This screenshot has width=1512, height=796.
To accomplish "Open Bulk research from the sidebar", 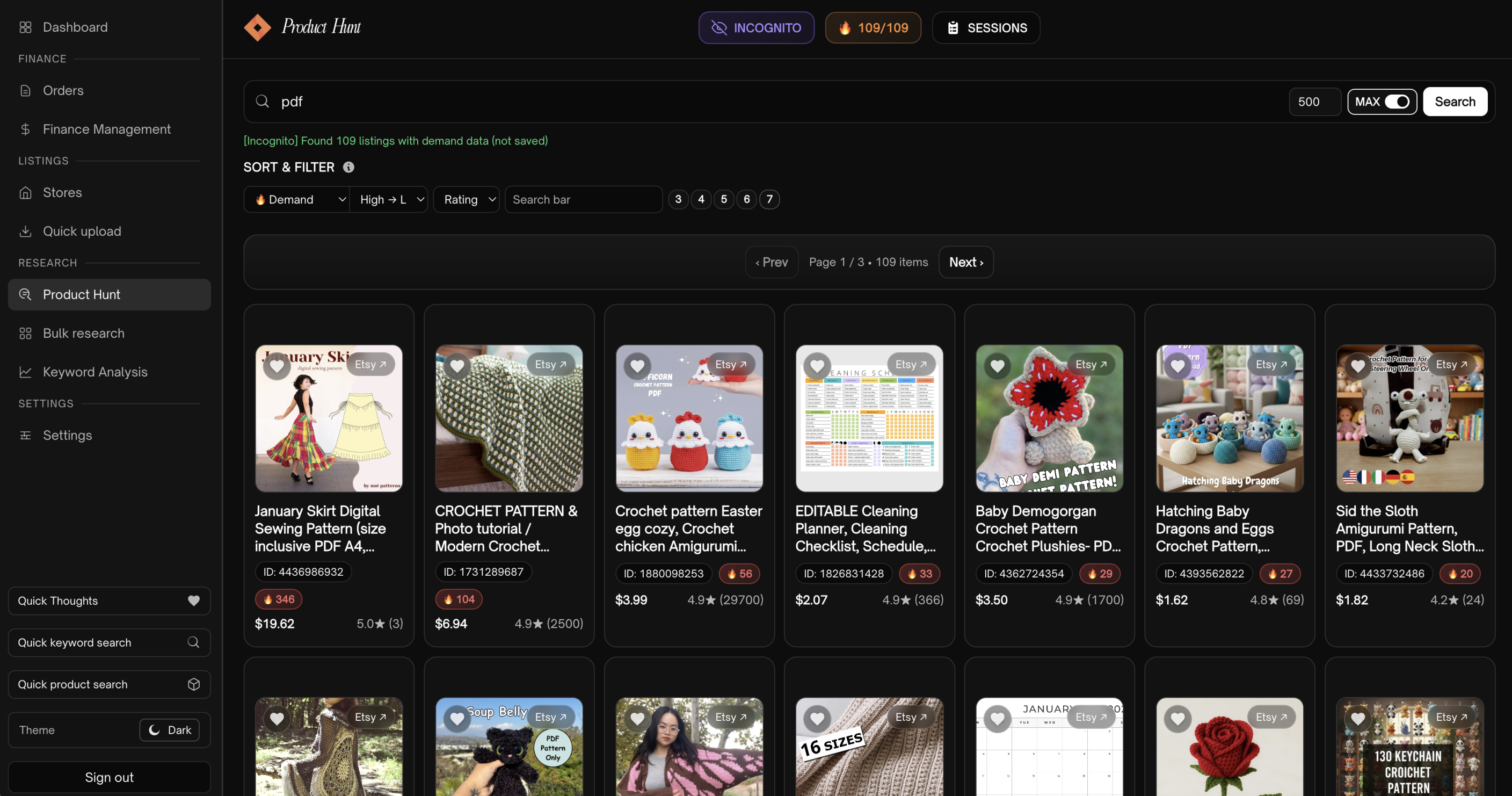I will 83,333.
